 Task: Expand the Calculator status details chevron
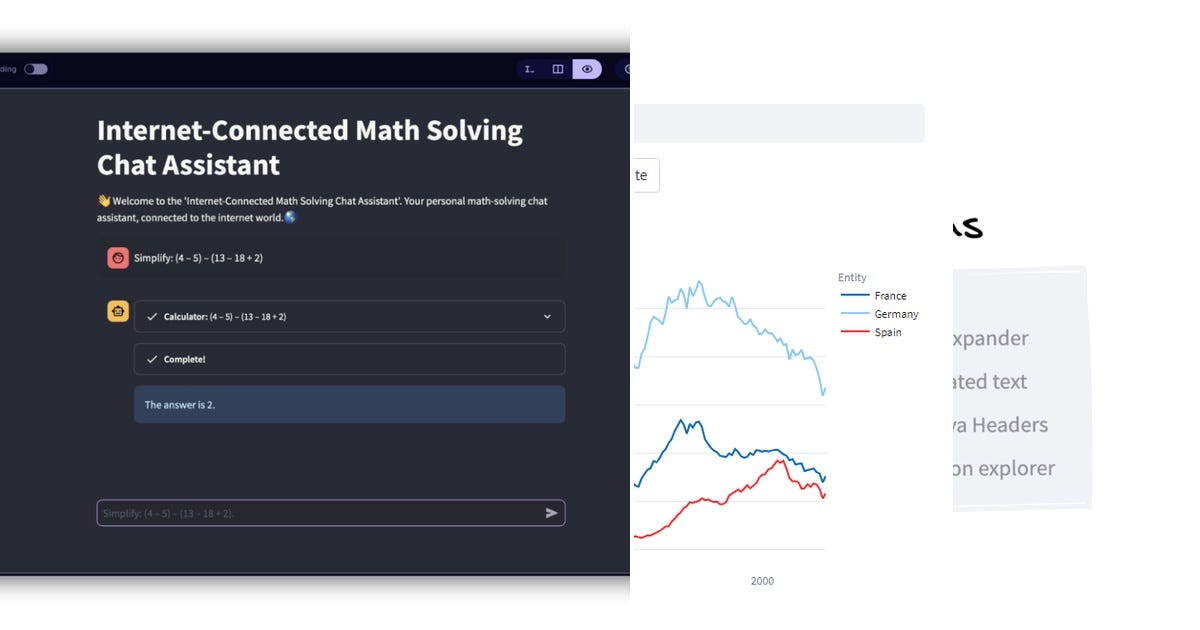coord(547,316)
